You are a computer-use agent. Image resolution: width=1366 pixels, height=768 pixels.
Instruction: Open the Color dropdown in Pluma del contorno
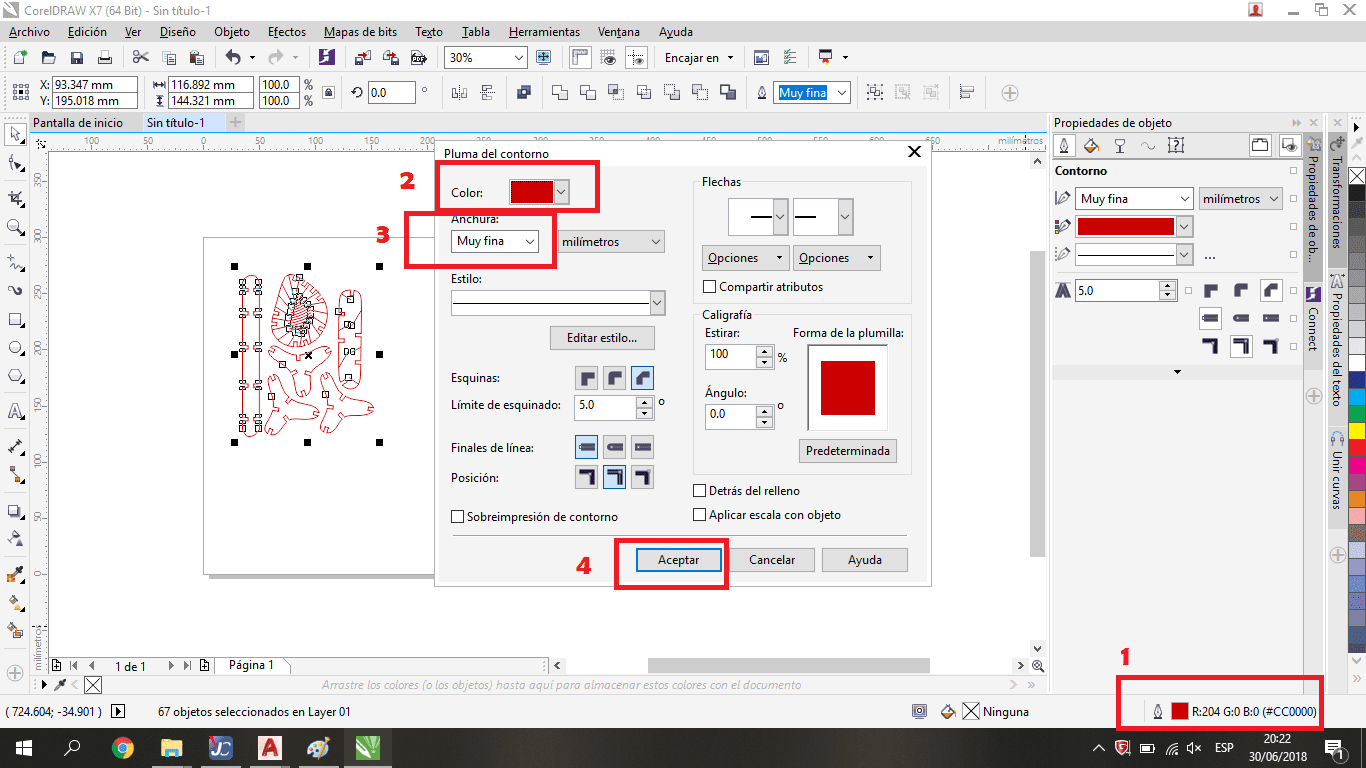[562, 192]
